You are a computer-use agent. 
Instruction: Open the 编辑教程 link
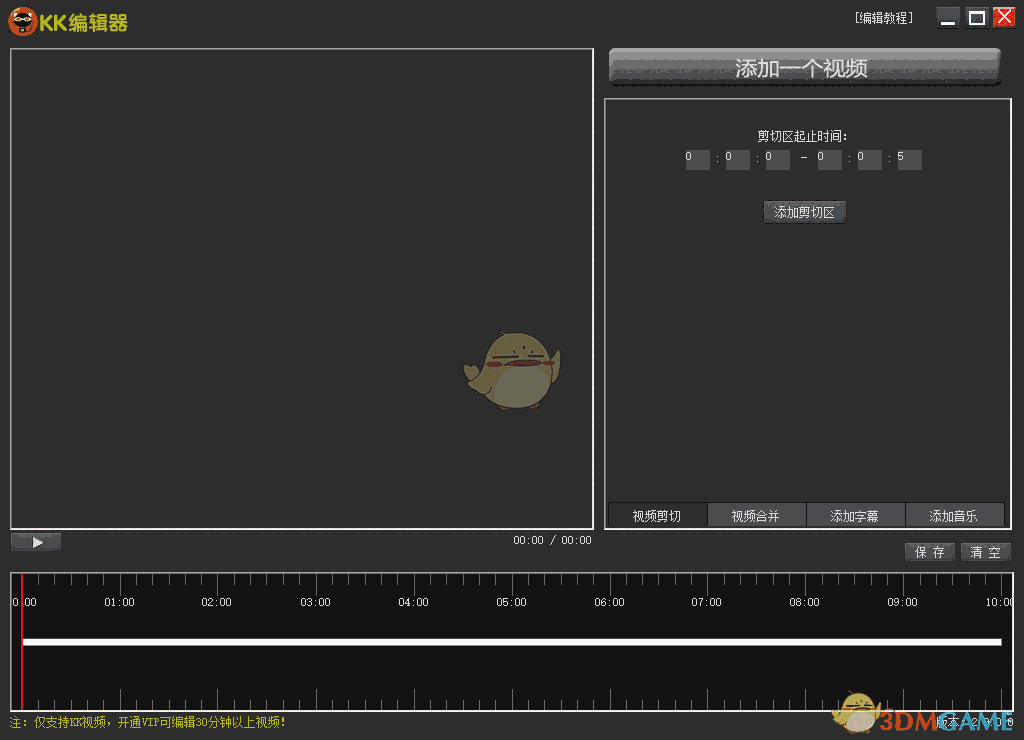(x=884, y=18)
